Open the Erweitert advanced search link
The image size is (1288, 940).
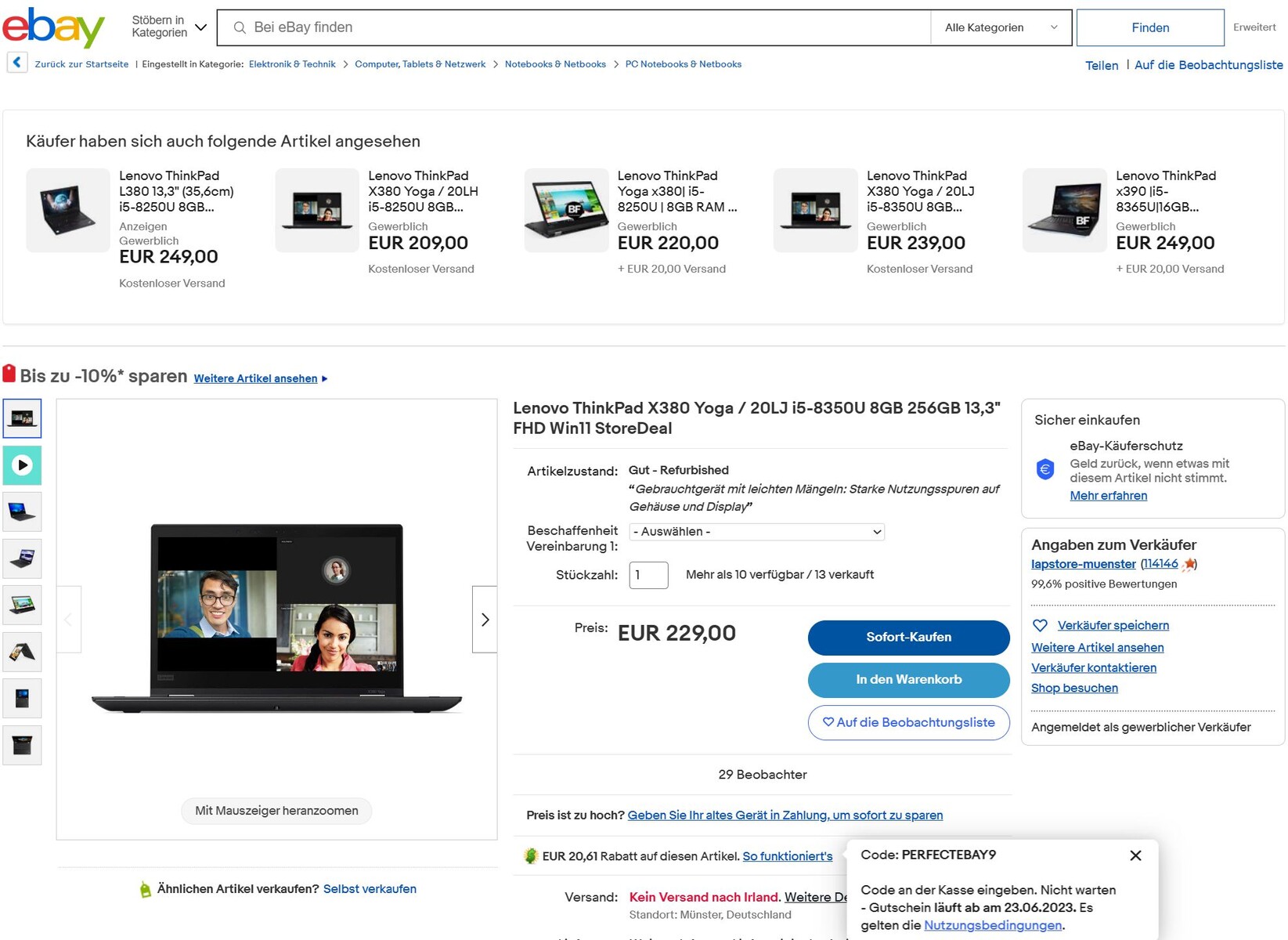pos(1254,27)
